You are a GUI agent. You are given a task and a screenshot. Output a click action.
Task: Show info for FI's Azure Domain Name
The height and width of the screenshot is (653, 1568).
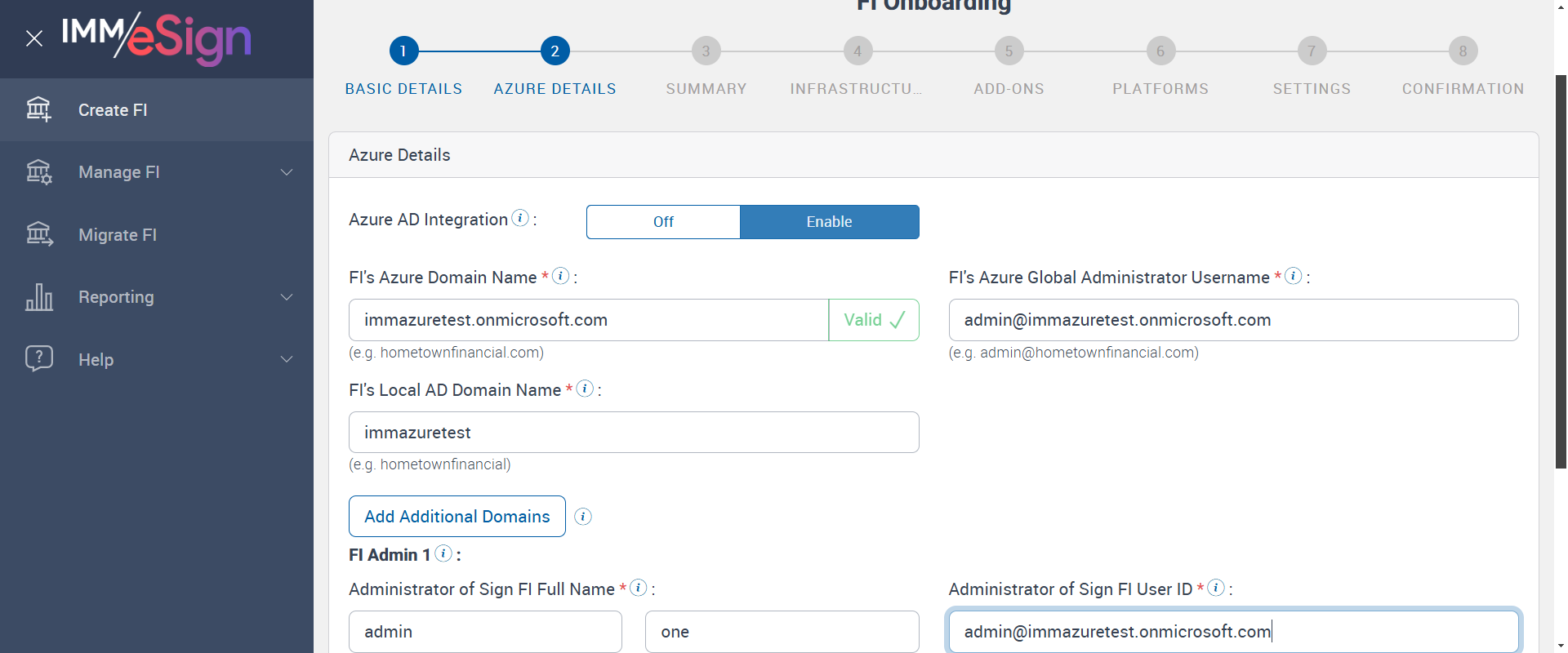[x=560, y=276]
